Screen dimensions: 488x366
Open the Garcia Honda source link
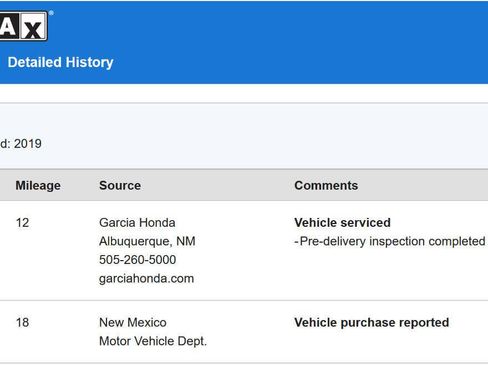tap(137, 223)
